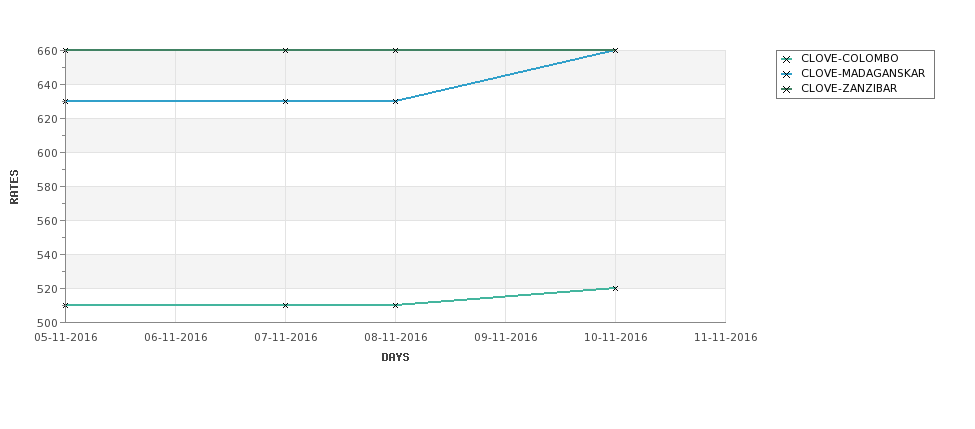Viewport: 975px width, 429px height.
Task: Click the 660 data point on 10-11-2016
Action: point(615,50)
